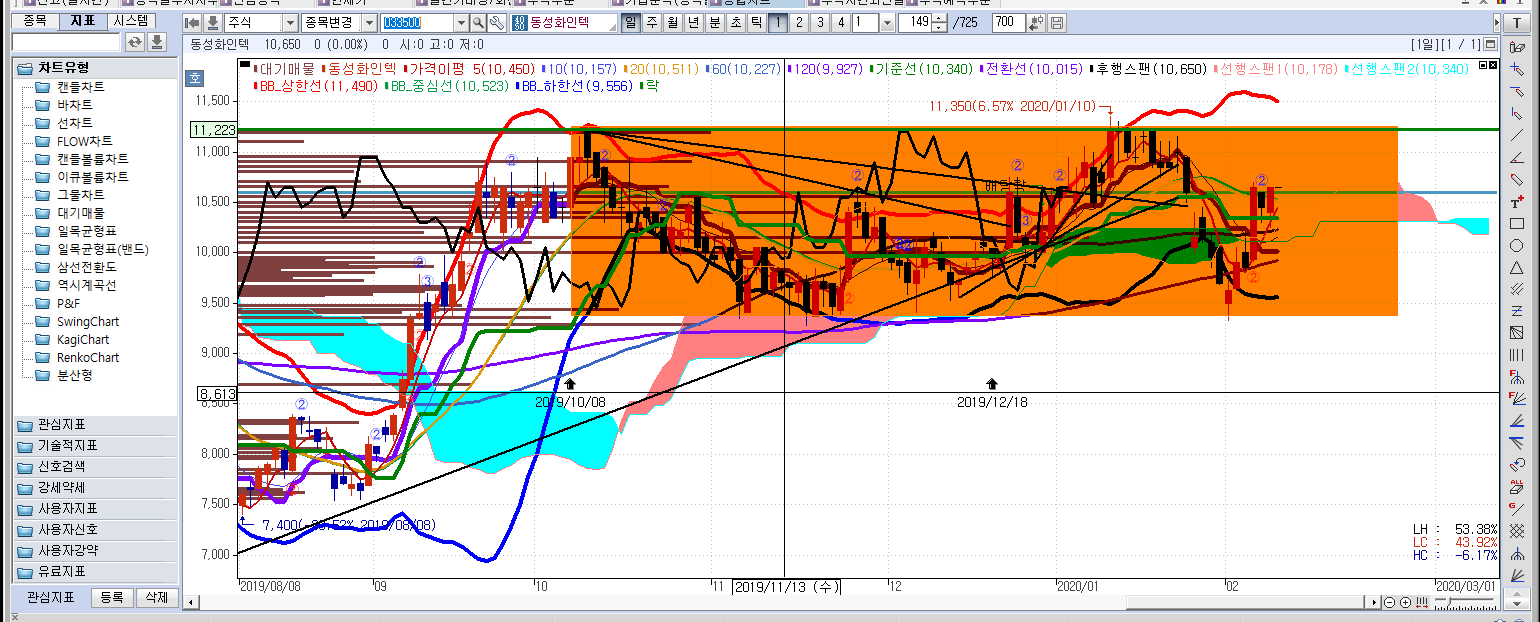The height and width of the screenshot is (622, 1540).
Task: Select the trend line drawing tool
Action: click(1517, 134)
